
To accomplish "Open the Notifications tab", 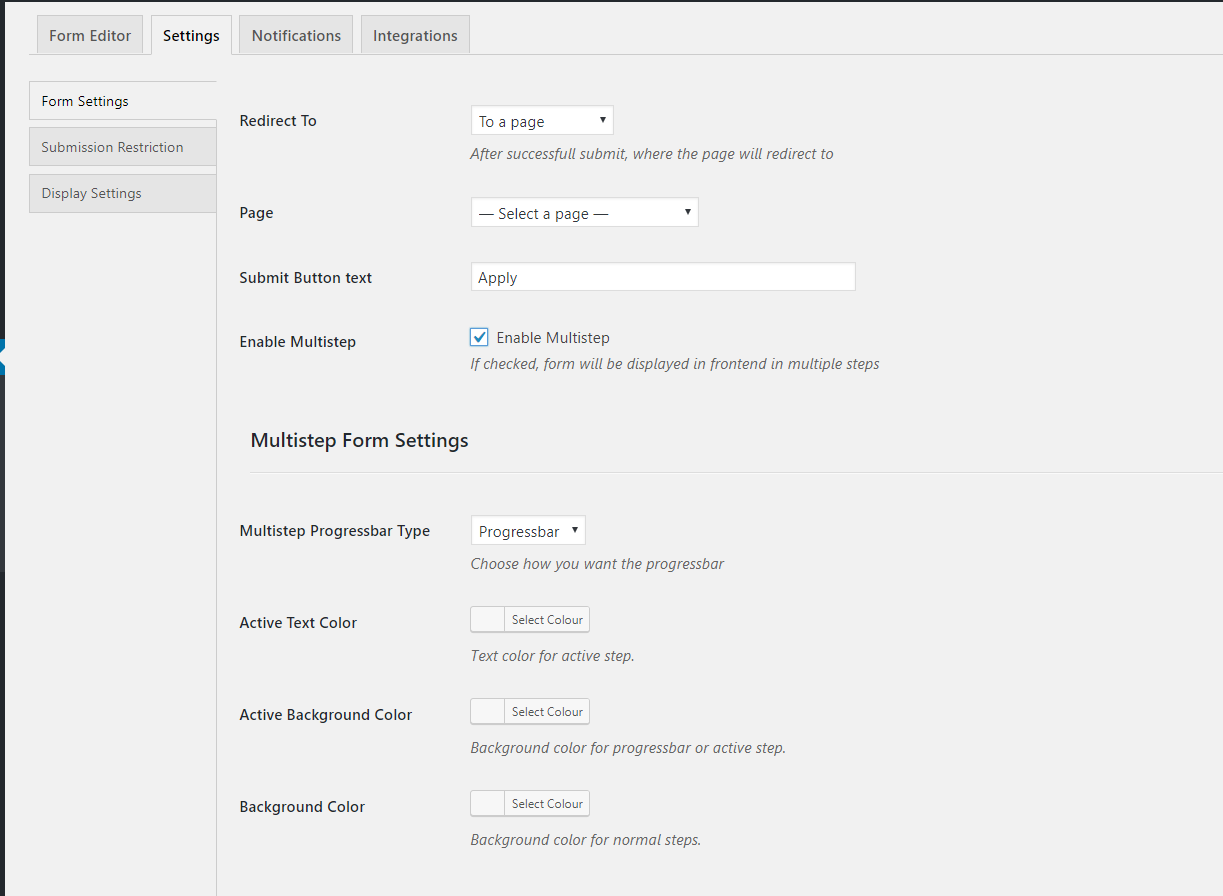I will click(296, 35).
